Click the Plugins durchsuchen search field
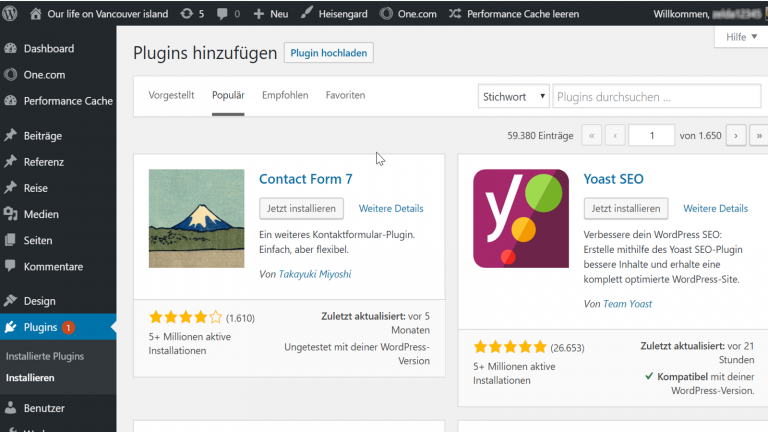 656,97
